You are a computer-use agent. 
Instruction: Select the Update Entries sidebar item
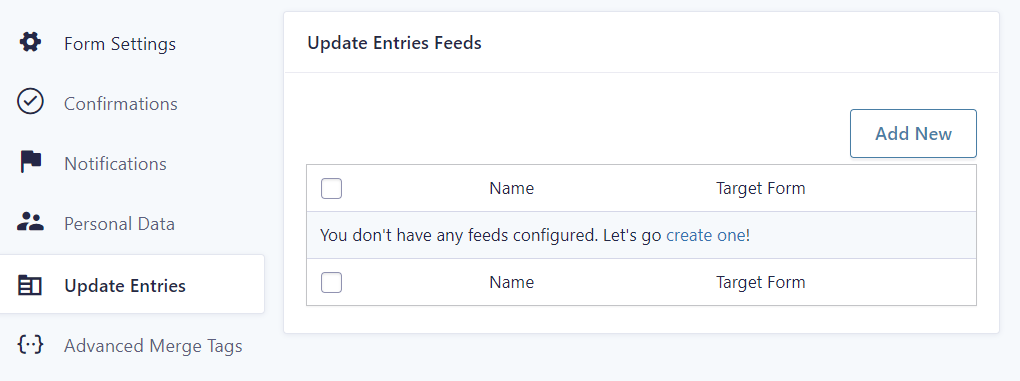(132, 284)
